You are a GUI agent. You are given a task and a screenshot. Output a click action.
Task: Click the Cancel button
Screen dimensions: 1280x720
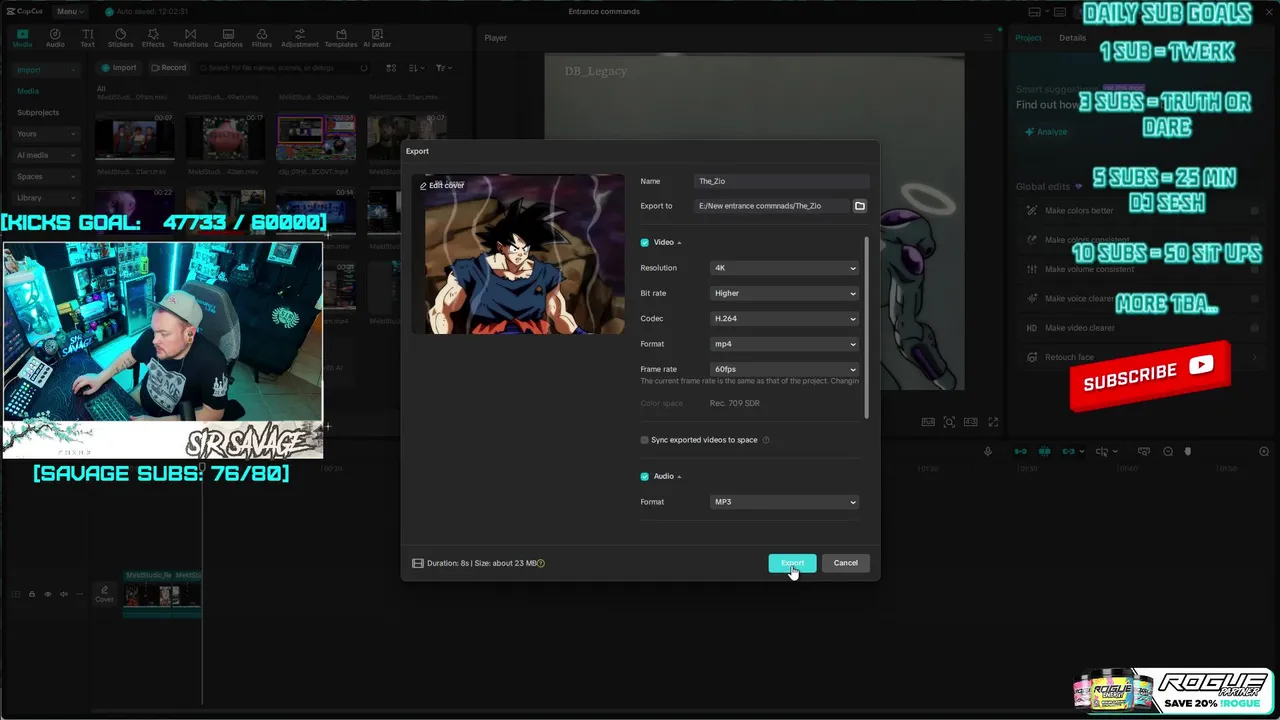point(845,563)
